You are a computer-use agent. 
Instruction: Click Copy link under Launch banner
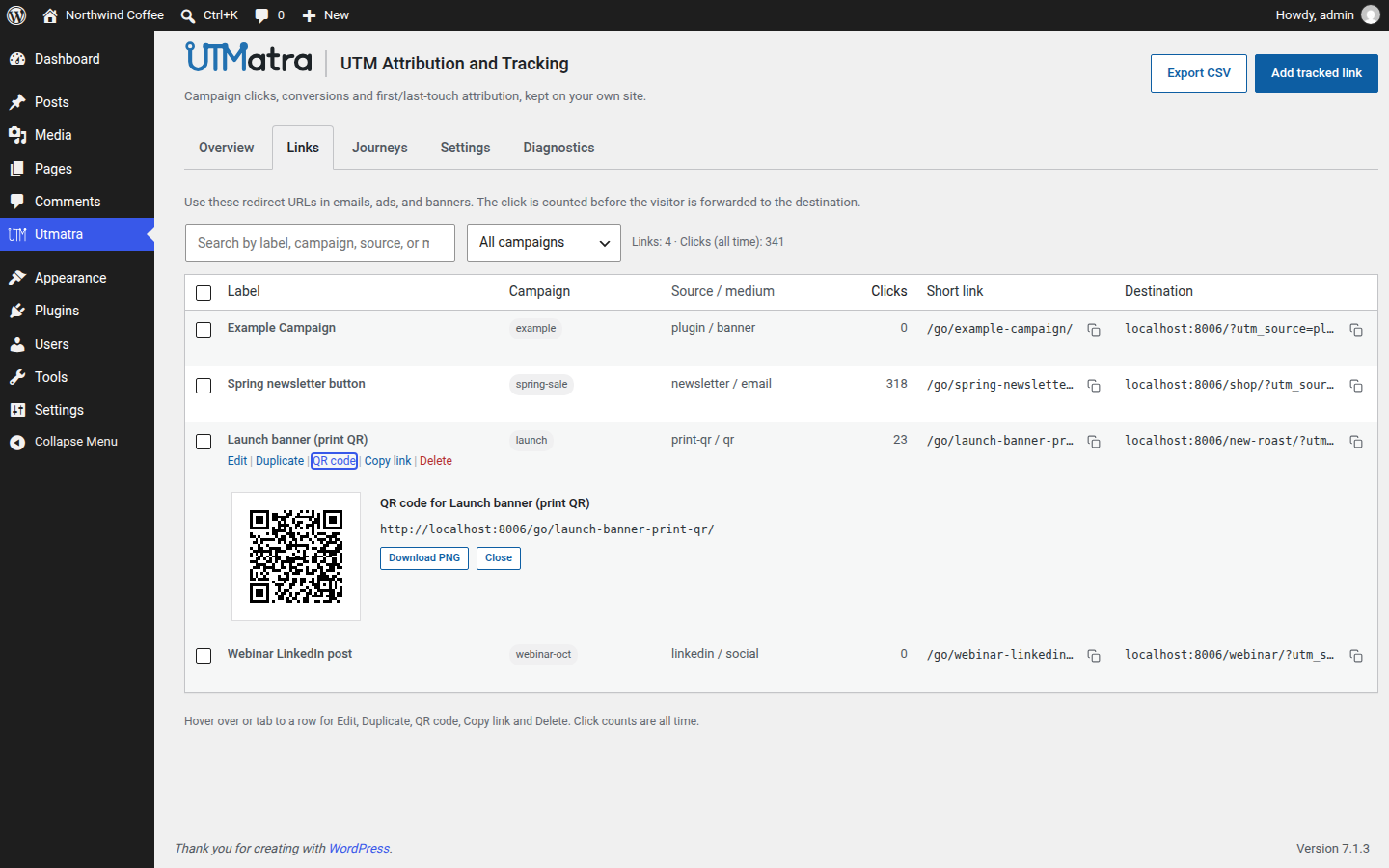pyautogui.click(x=388, y=461)
